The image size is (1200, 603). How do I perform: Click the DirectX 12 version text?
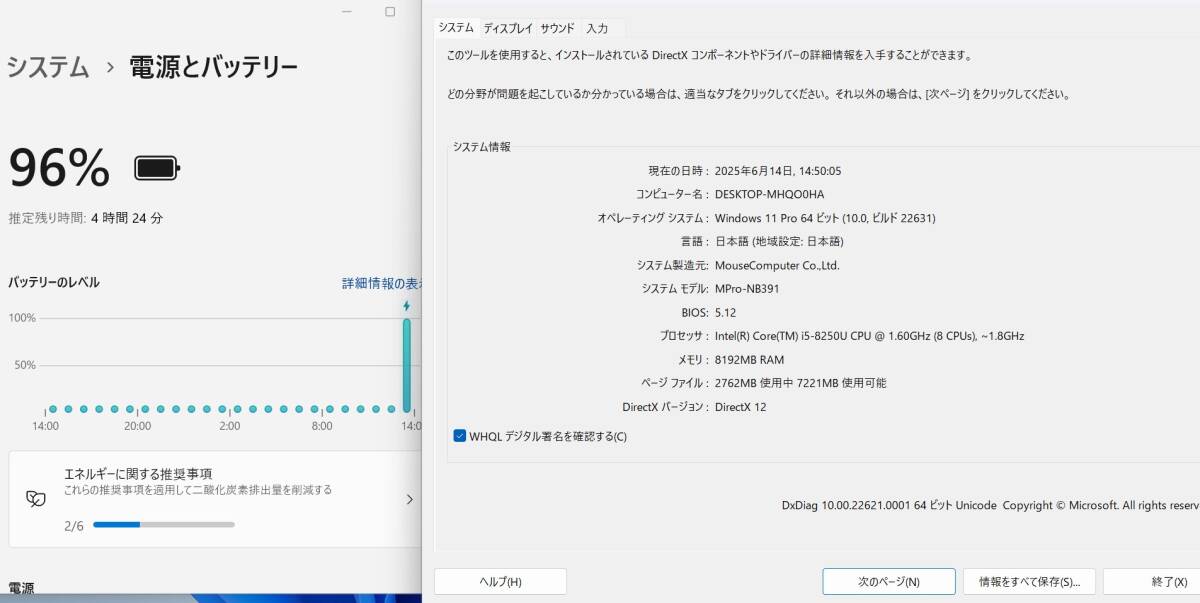741,407
